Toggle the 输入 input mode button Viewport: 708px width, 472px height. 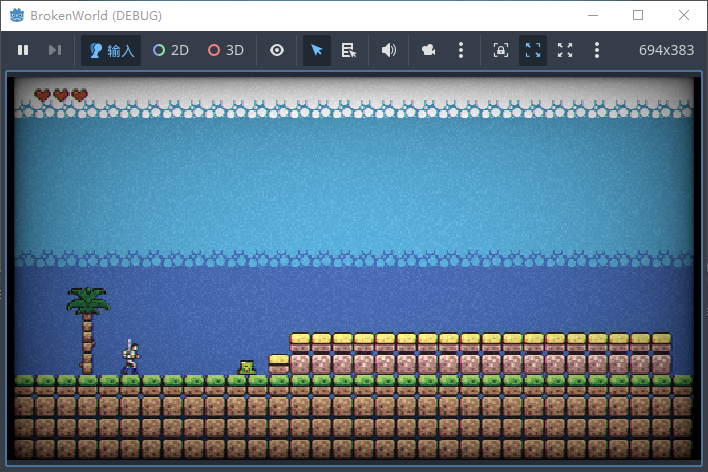click(111, 50)
